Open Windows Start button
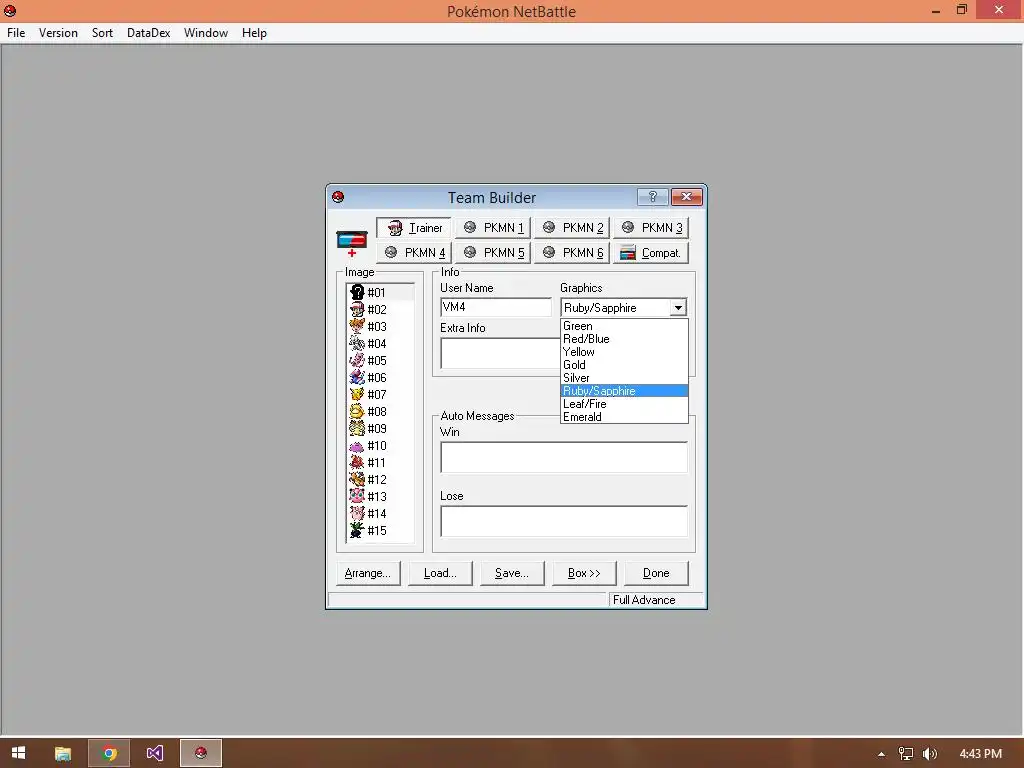This screenshot has width=1024, height=768. [18, 753]
